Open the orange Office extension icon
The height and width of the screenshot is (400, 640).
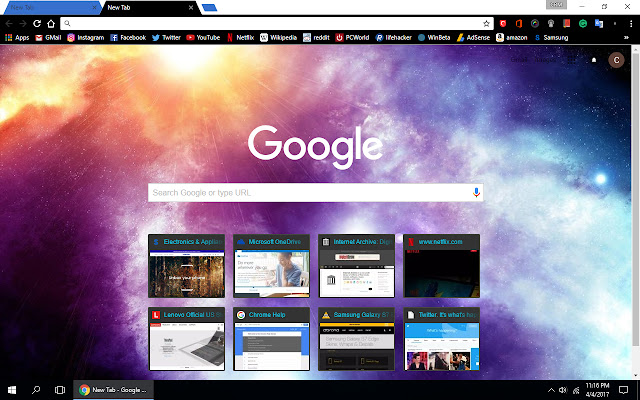(x=519, y=24)
